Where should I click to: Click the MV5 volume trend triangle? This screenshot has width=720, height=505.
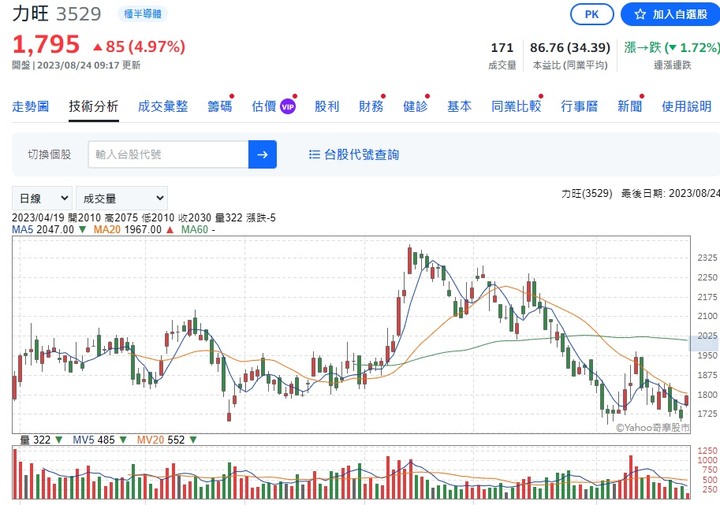point(124,440)
